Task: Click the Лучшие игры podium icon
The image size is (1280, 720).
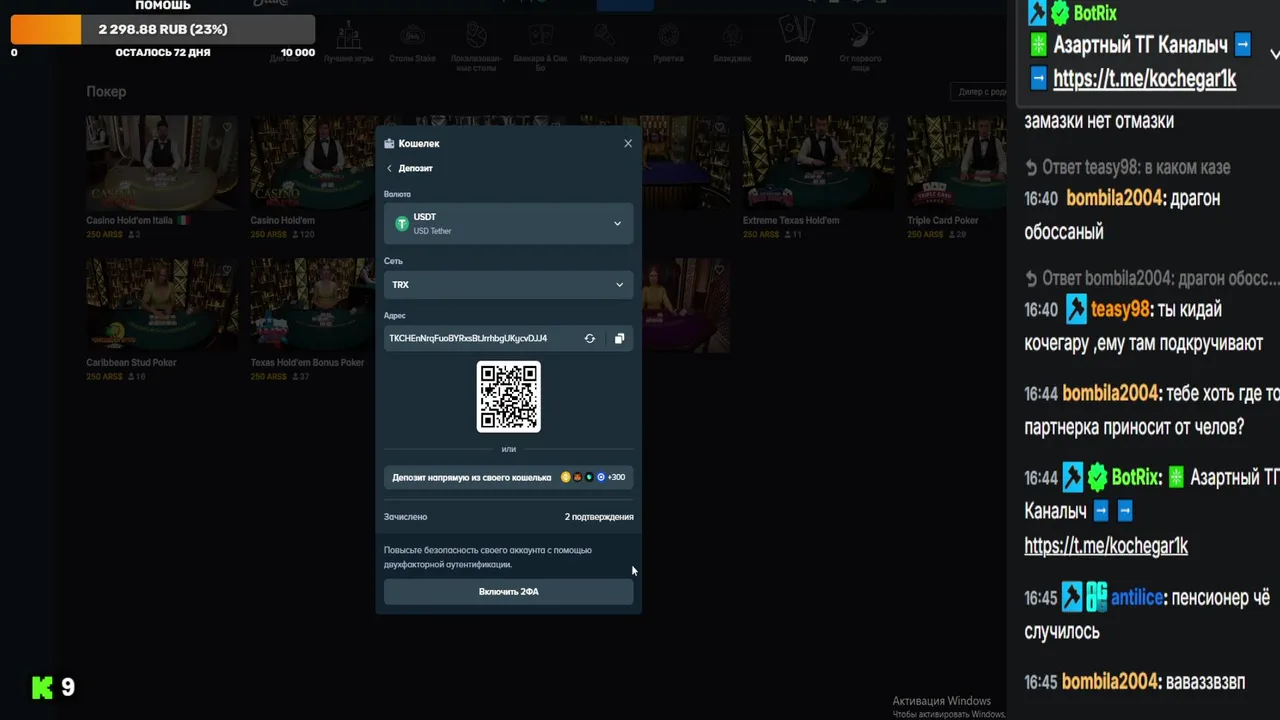Action: tap(349, 37)
